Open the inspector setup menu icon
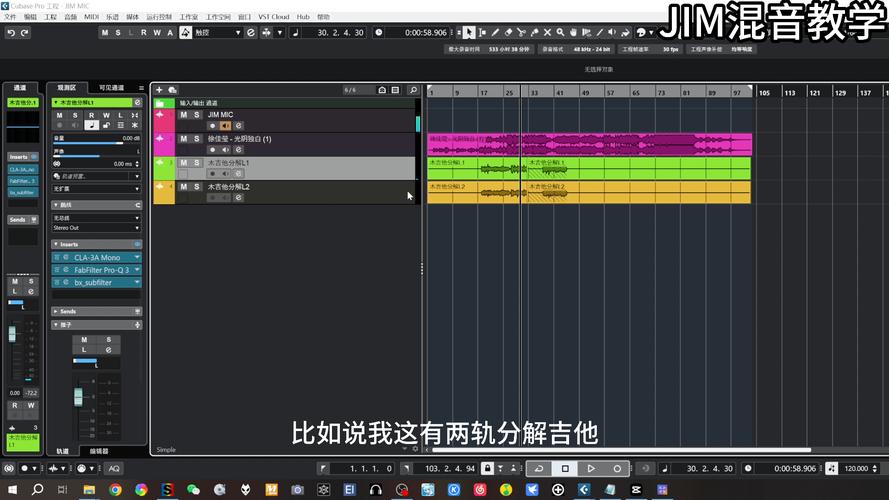889x500 pixels. tap(141, 88)
